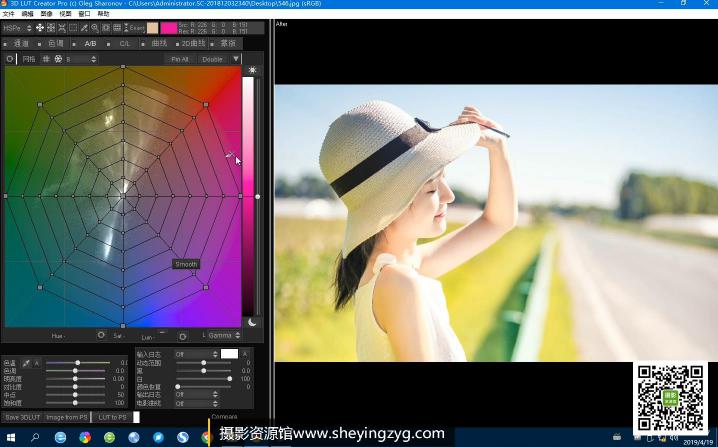Switch to the 2D曲线 tab

click(x=191, y=44)
